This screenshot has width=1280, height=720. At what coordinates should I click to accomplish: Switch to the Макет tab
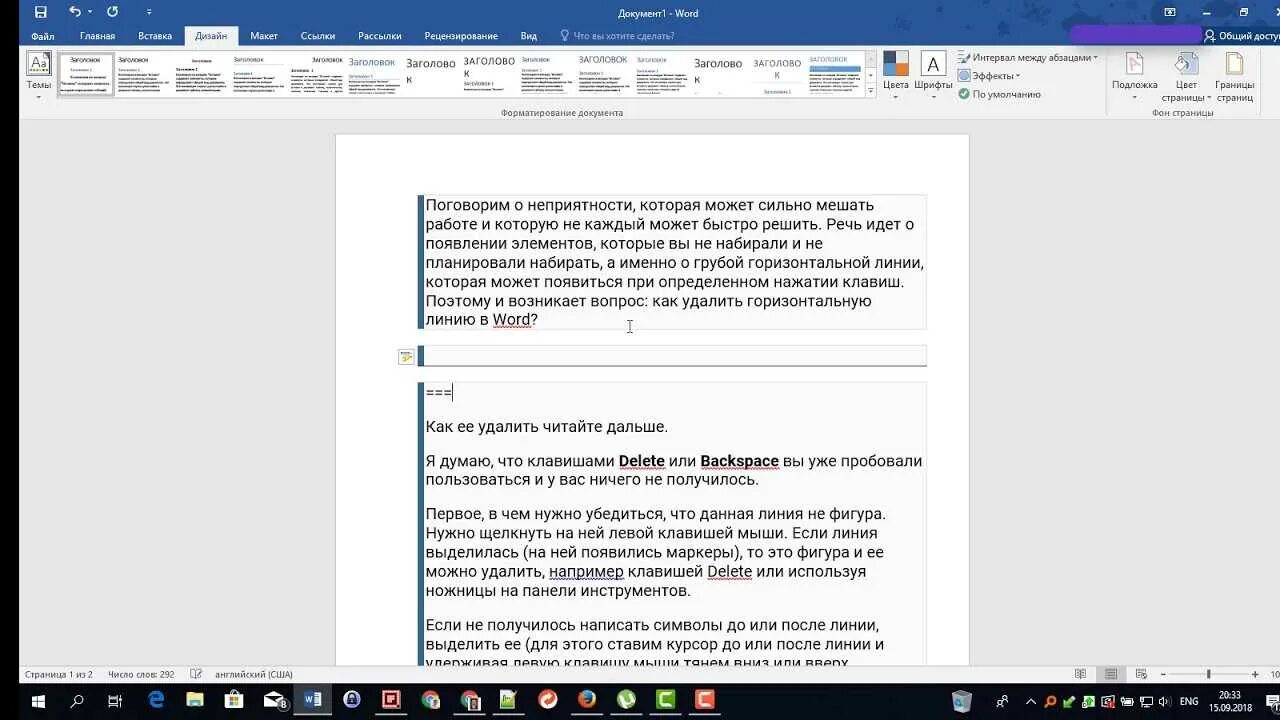tap(264, 36)
